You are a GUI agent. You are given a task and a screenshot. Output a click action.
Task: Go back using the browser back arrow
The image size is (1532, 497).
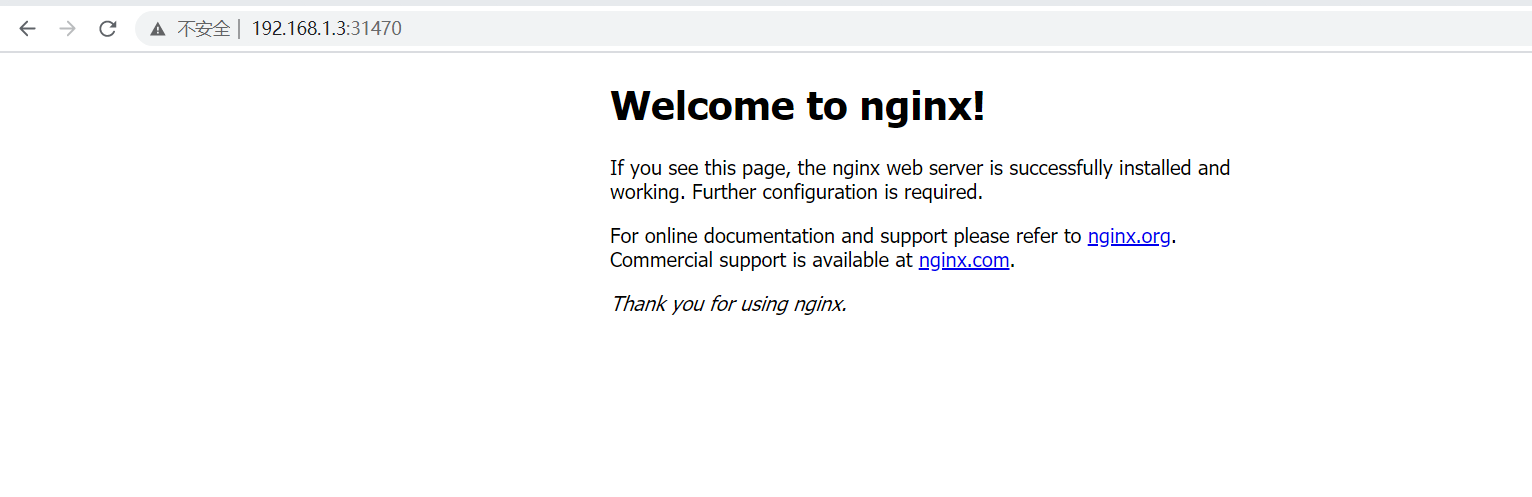[27, 29]
